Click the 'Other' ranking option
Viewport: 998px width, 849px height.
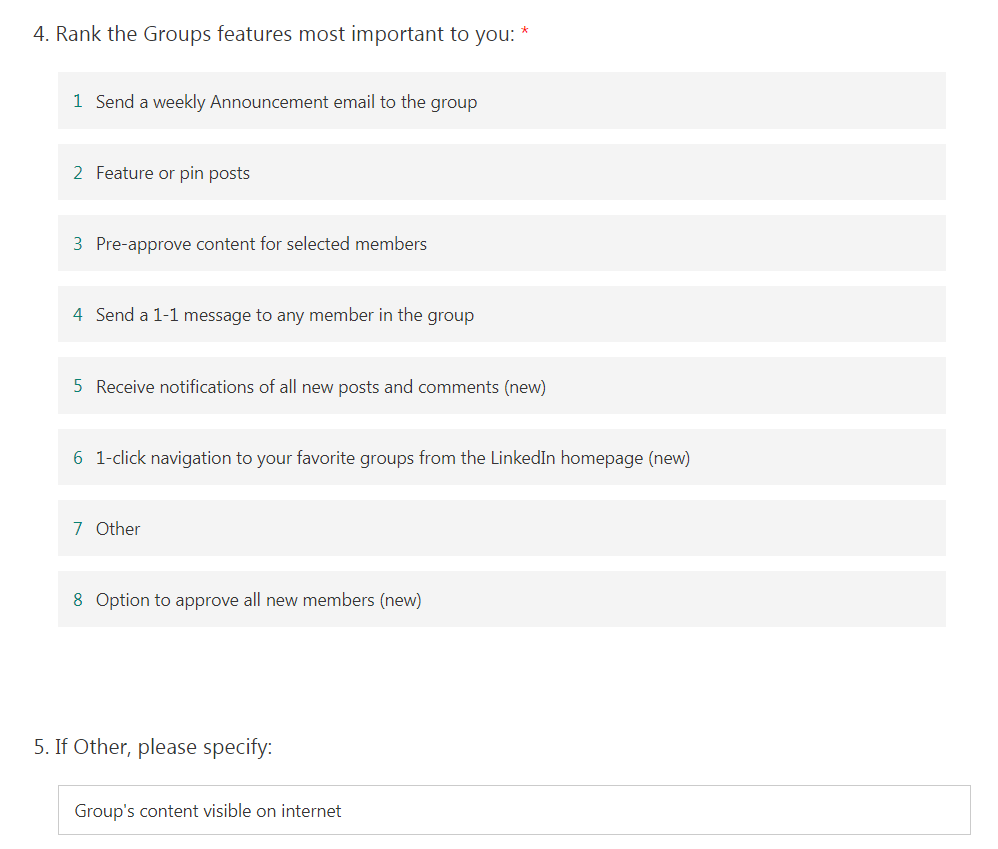[502, 528]
